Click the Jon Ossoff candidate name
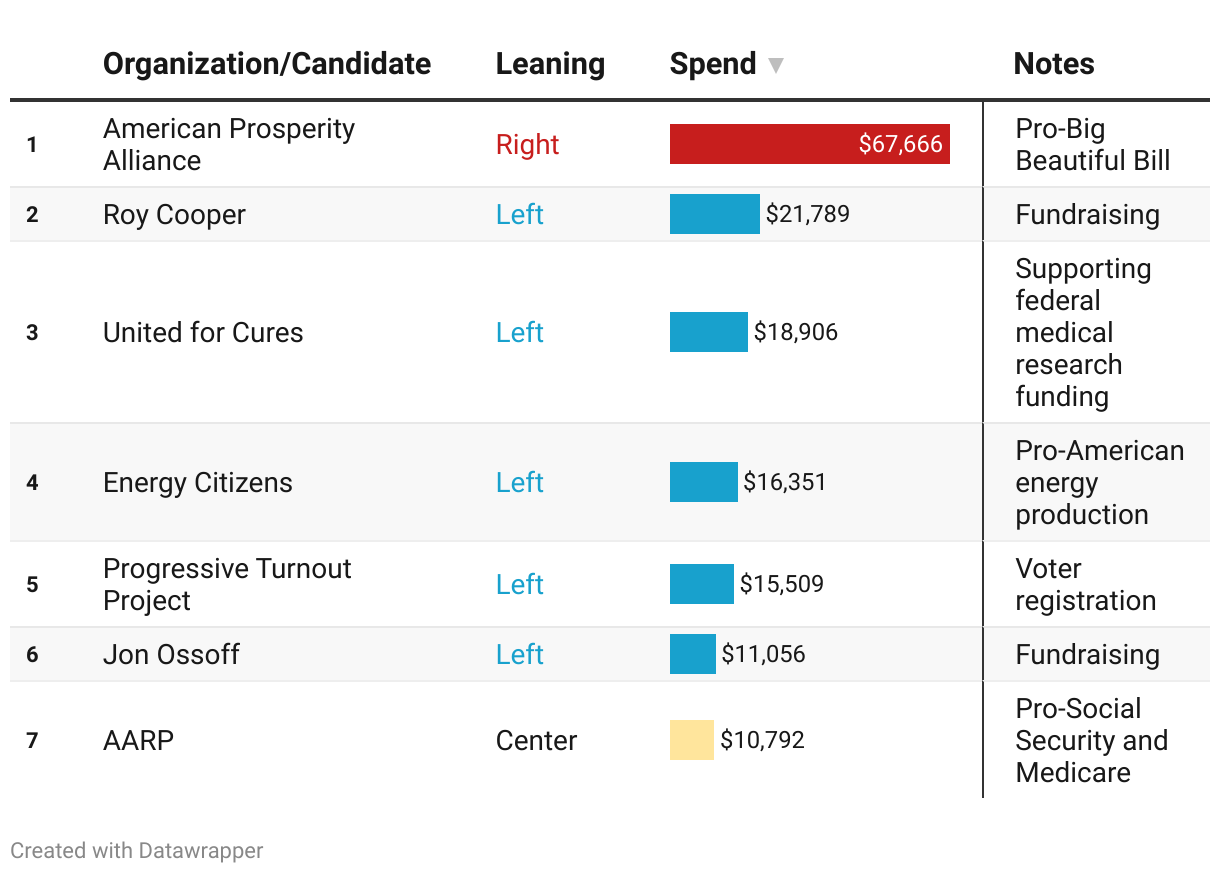1220x874 pixels. click(171, 654)
